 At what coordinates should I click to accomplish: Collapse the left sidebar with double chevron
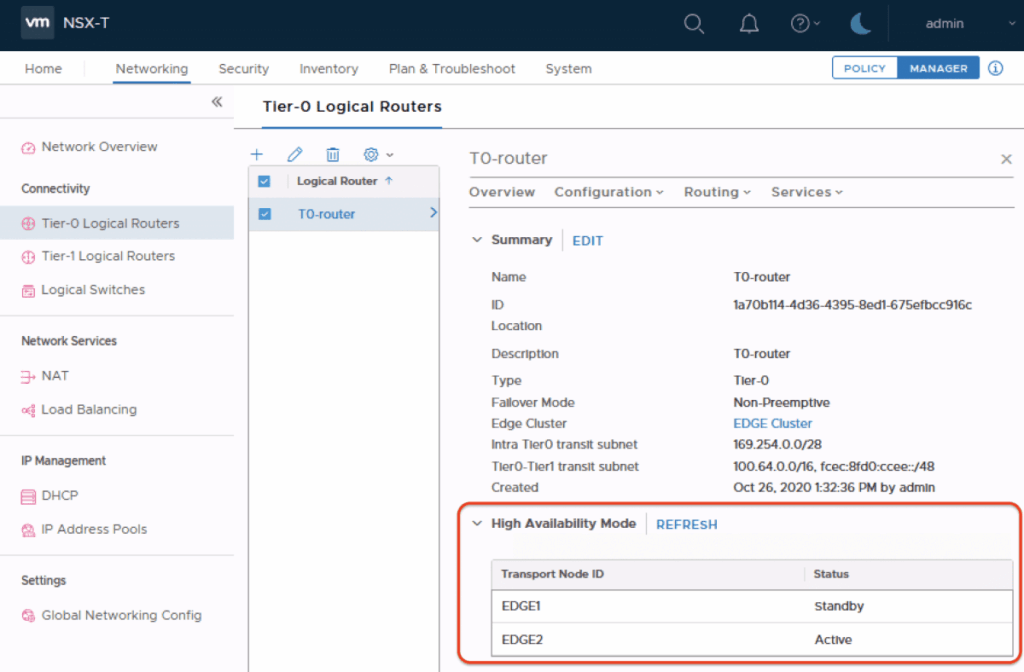pos(217,102)
